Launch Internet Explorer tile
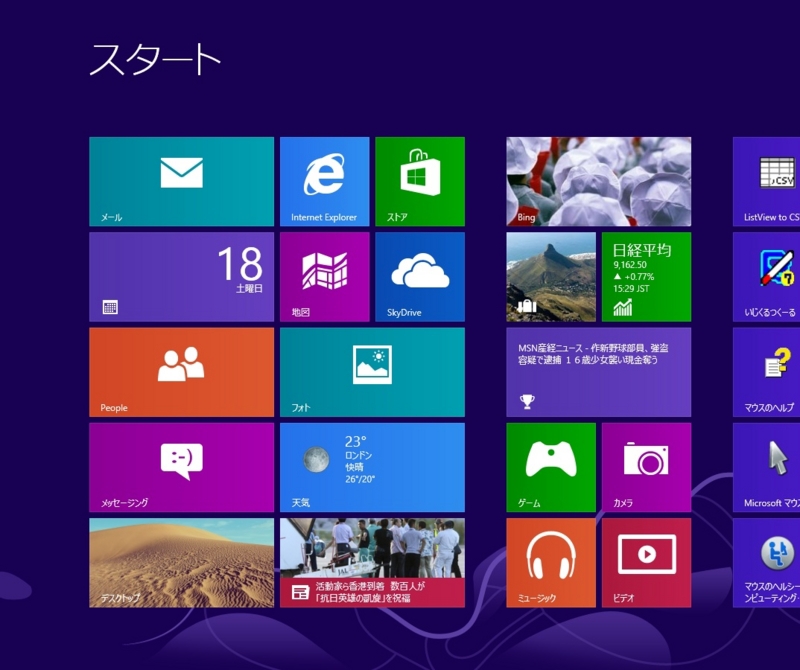The image size is (800, 670). [324, 181]
